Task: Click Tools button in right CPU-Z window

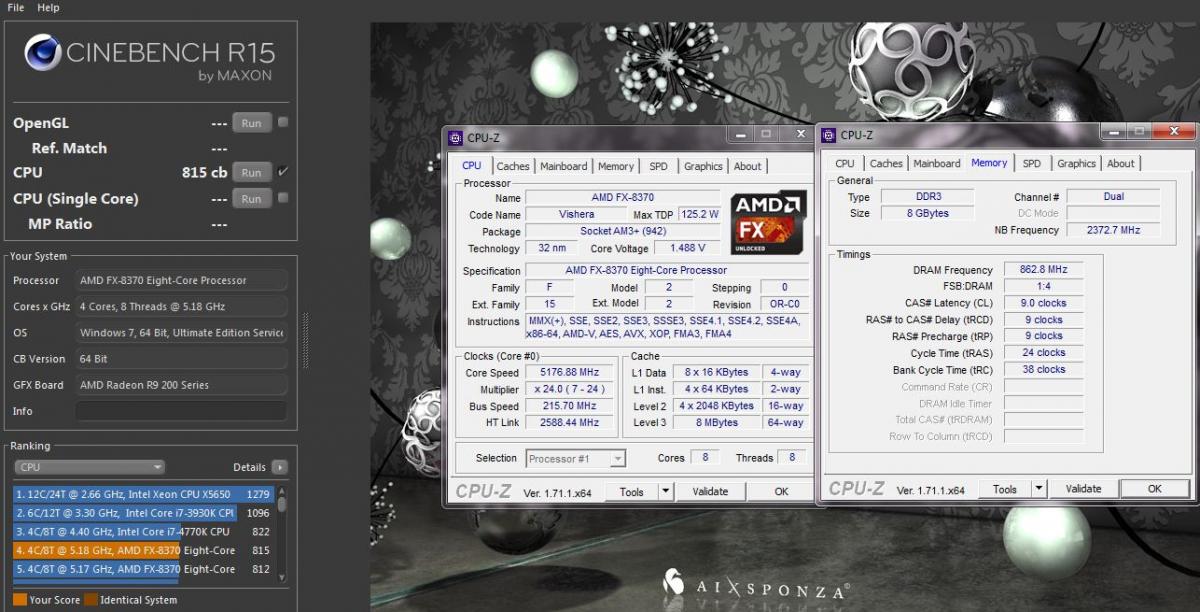Action: tap(1004, 489)
